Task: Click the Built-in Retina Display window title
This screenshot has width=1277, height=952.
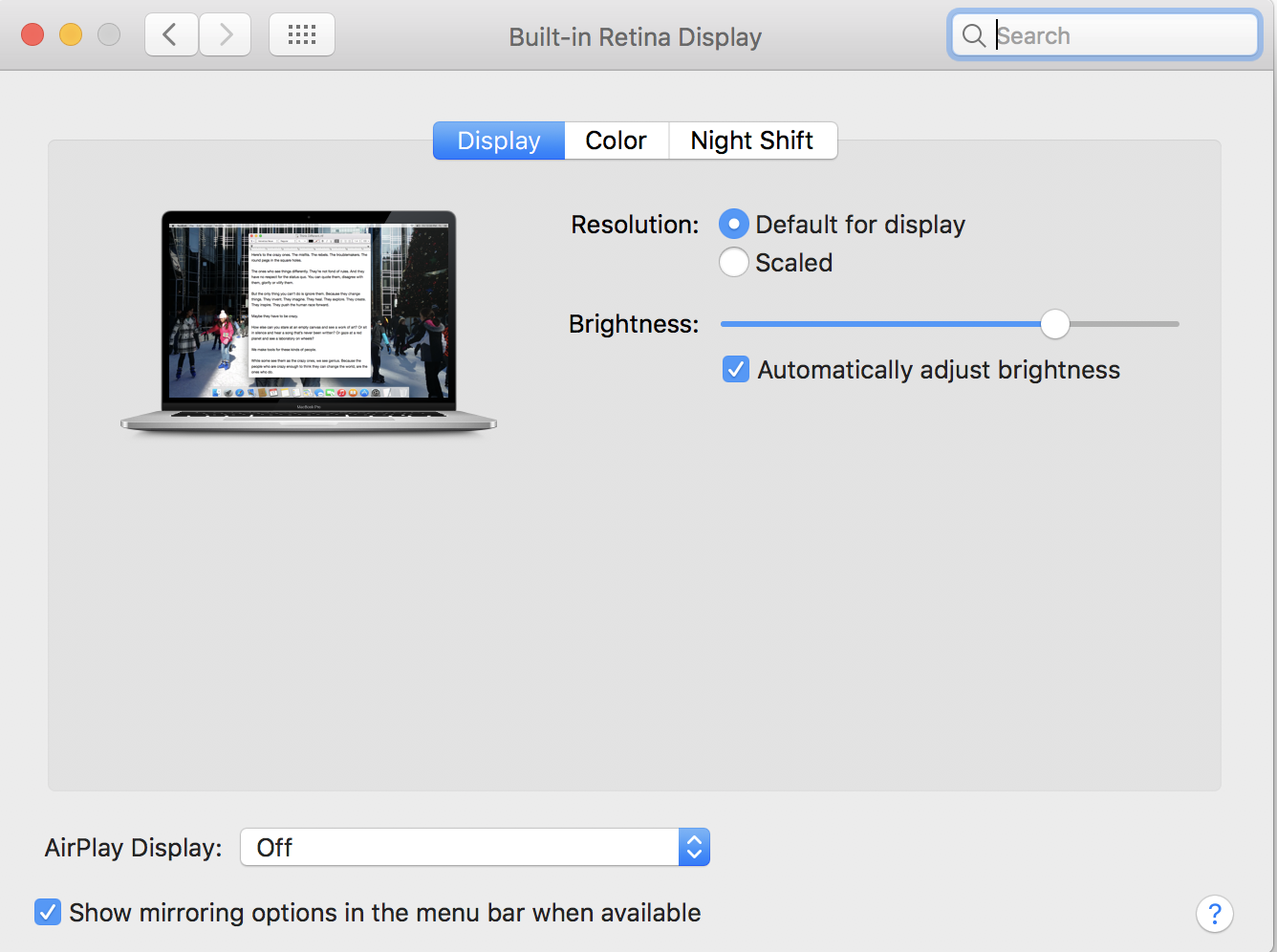Action: pos(636,37)
